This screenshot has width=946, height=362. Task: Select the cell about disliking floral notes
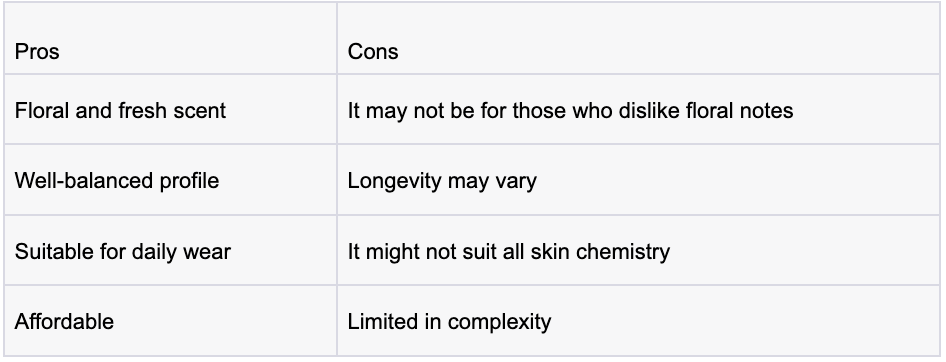[638, 110]
